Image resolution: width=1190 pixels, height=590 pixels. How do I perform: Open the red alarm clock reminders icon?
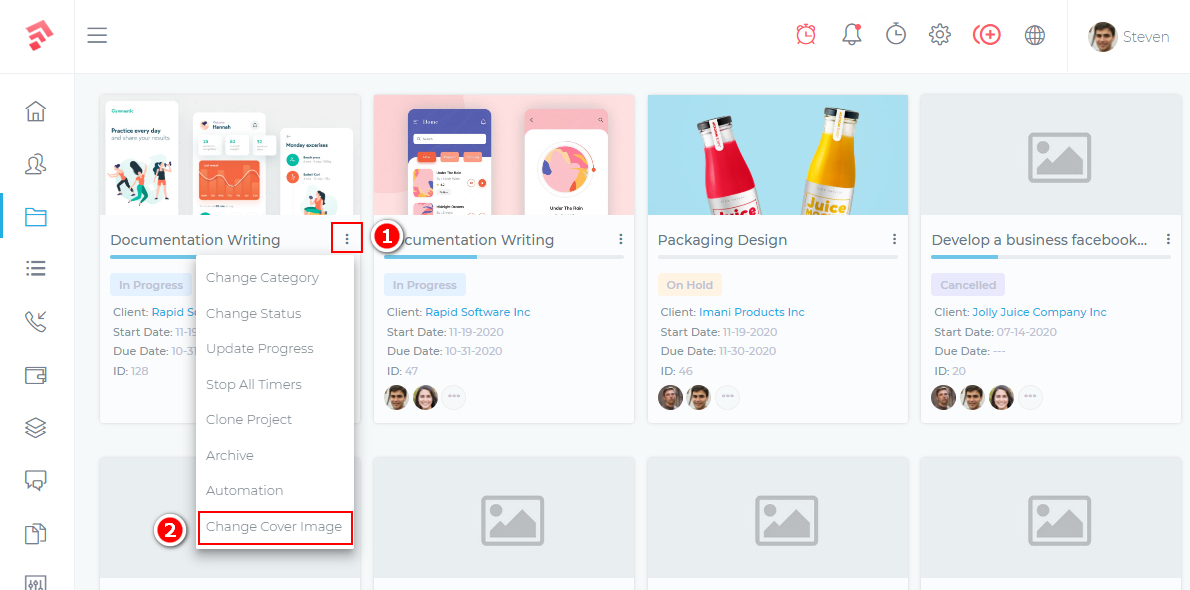point(806,35)
